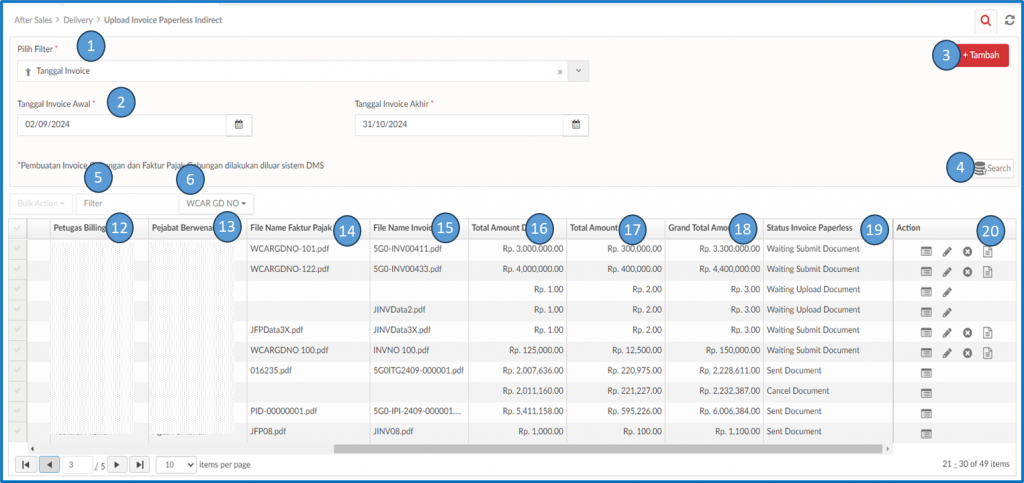Open detail view icon for JFP08.pdf row
Image resolution: width=1024 pixels, height=483 pixels.
[926, 434]
